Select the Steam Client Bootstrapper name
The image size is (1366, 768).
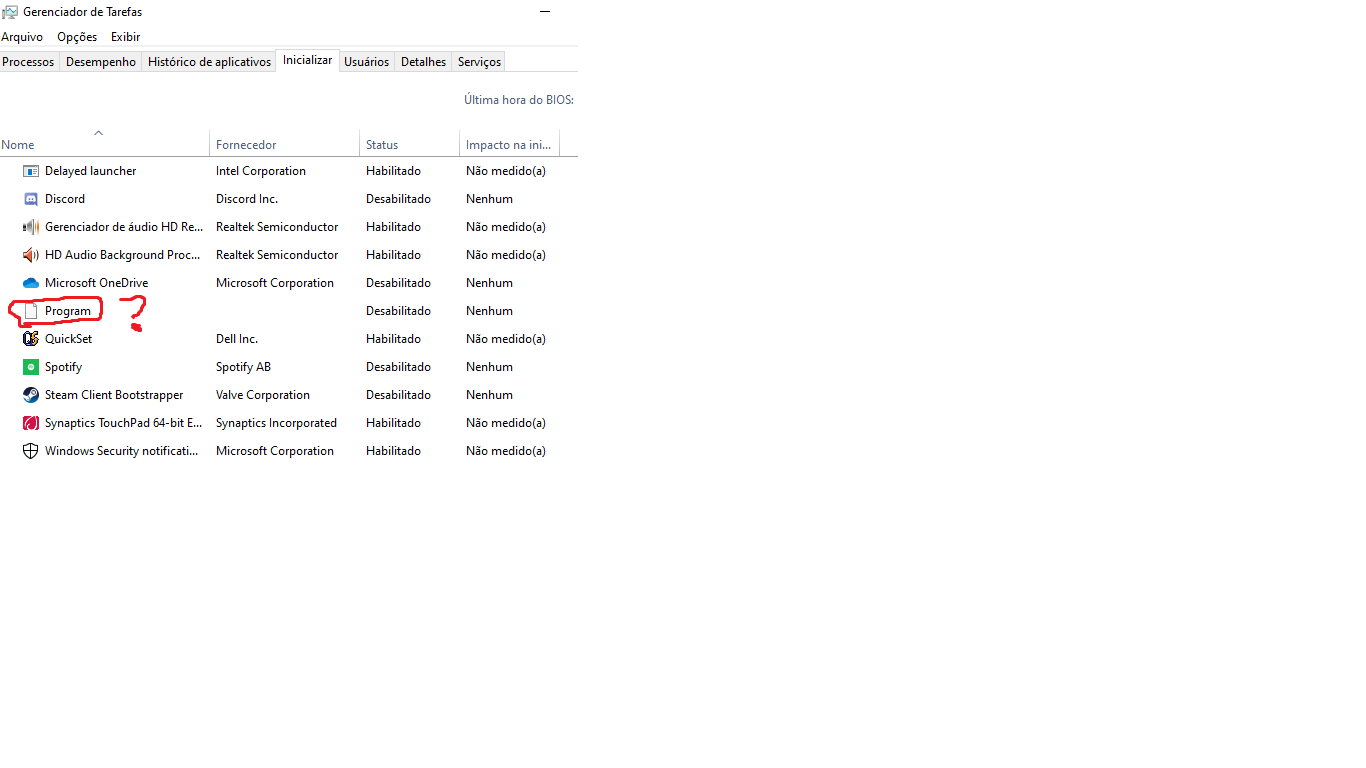coord(114,395)
